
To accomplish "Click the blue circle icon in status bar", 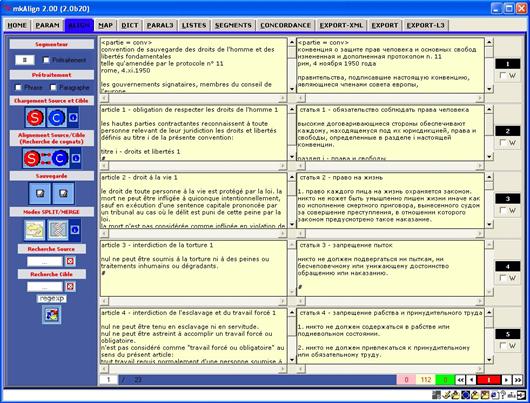I will (x=465, y=395).
